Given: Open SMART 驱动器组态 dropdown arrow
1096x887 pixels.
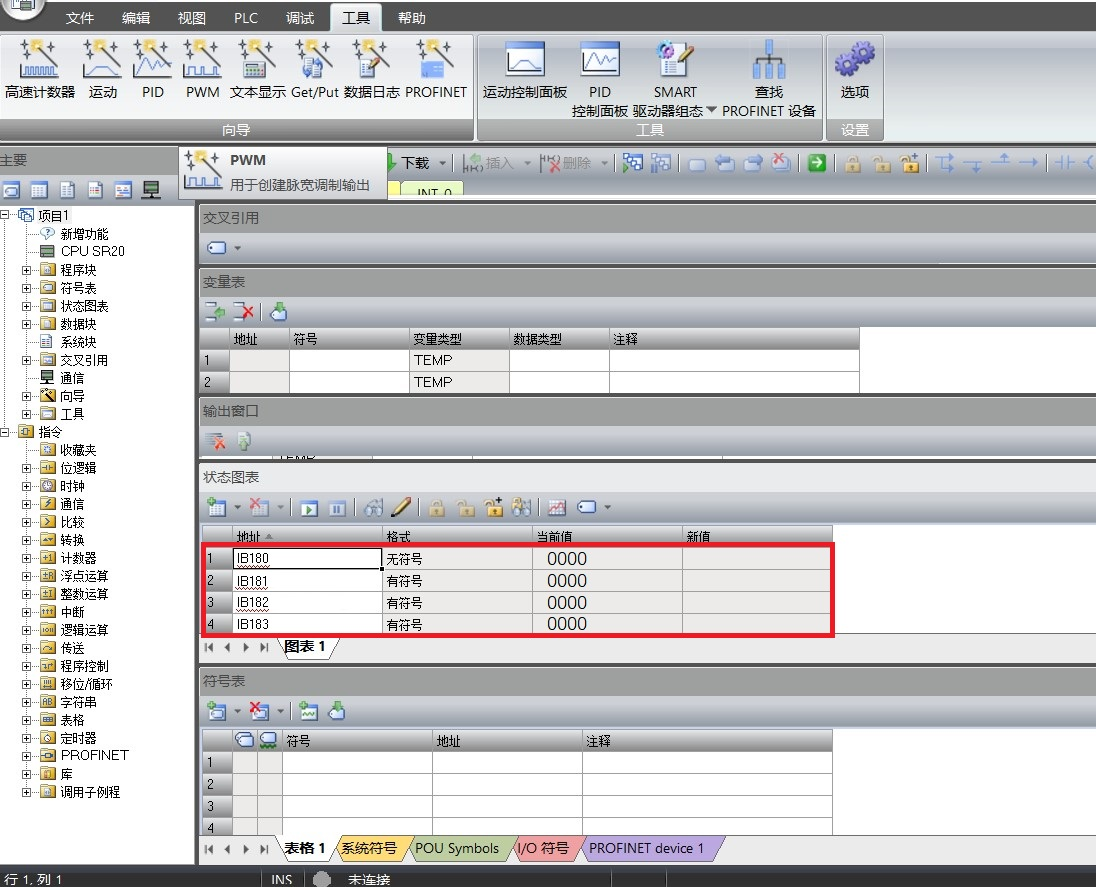Looking at the screenshot, I should [712, 110].
